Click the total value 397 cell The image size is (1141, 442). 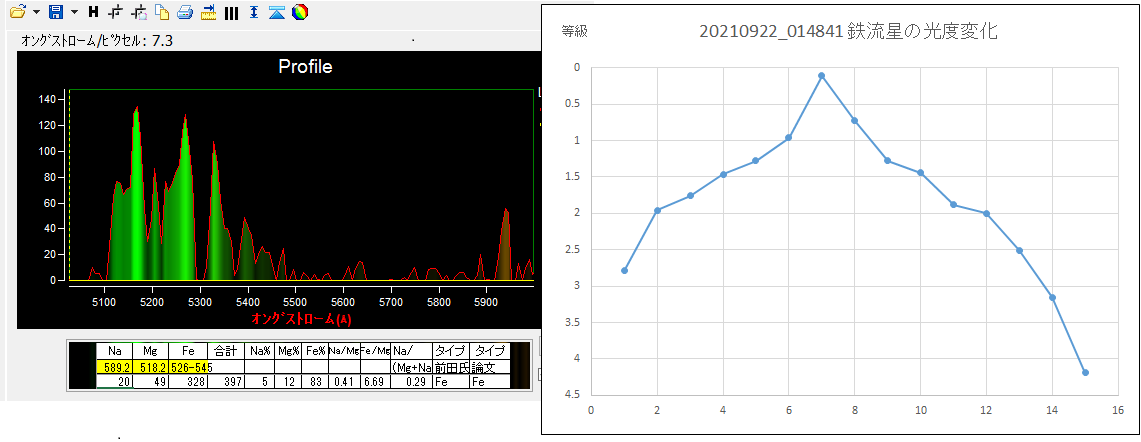226,382
